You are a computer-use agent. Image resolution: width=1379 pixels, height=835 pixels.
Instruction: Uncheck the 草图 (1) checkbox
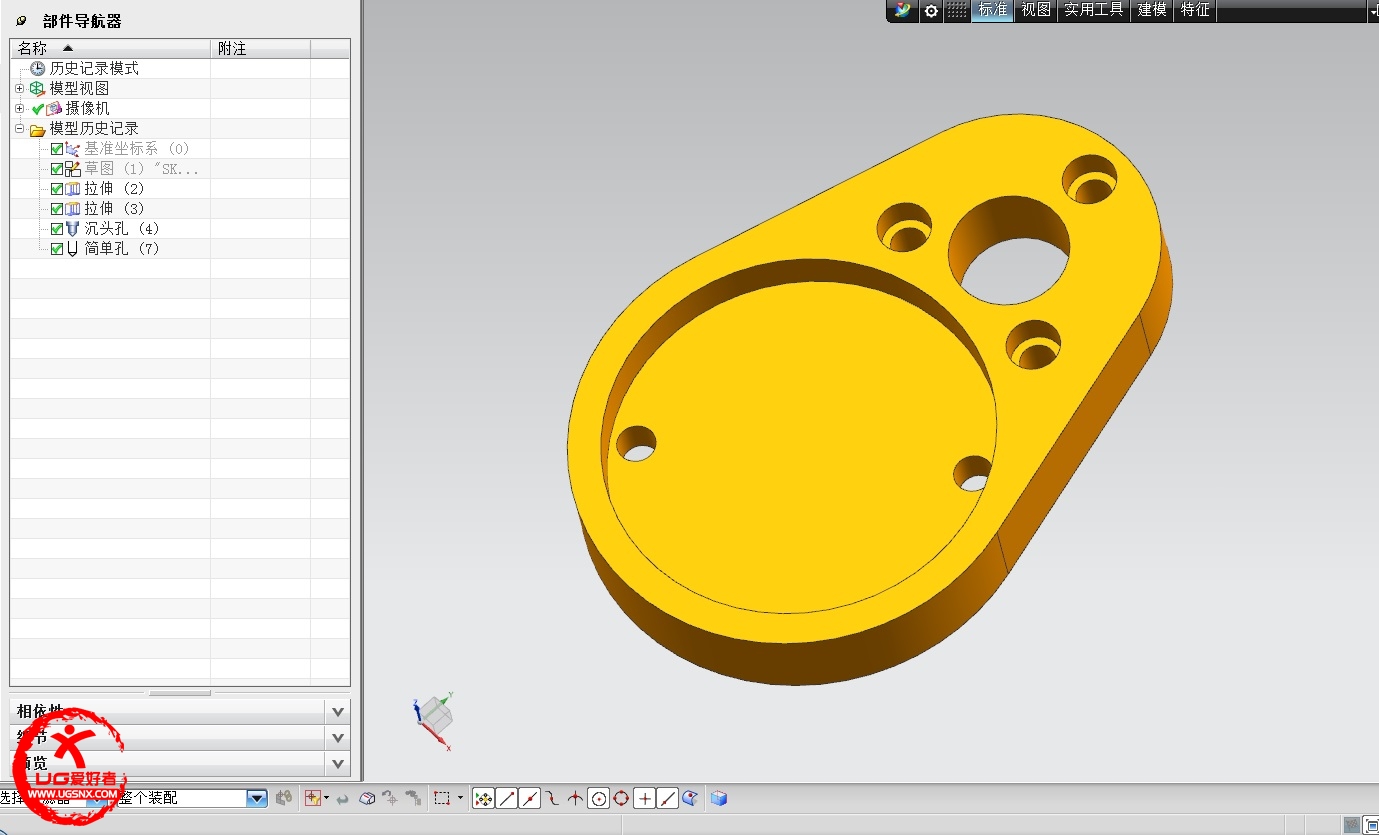pyautogui.click(x=57, y=169)
